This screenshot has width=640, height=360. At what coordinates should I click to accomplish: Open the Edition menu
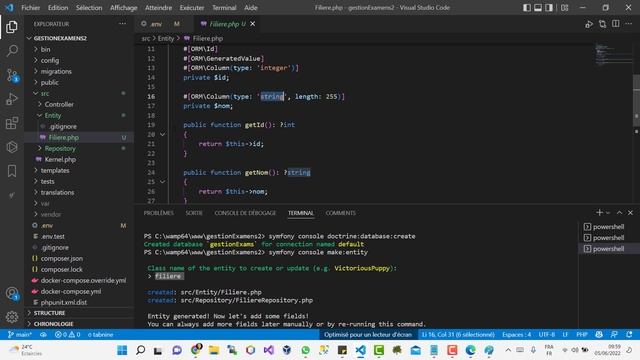(58, 8)
